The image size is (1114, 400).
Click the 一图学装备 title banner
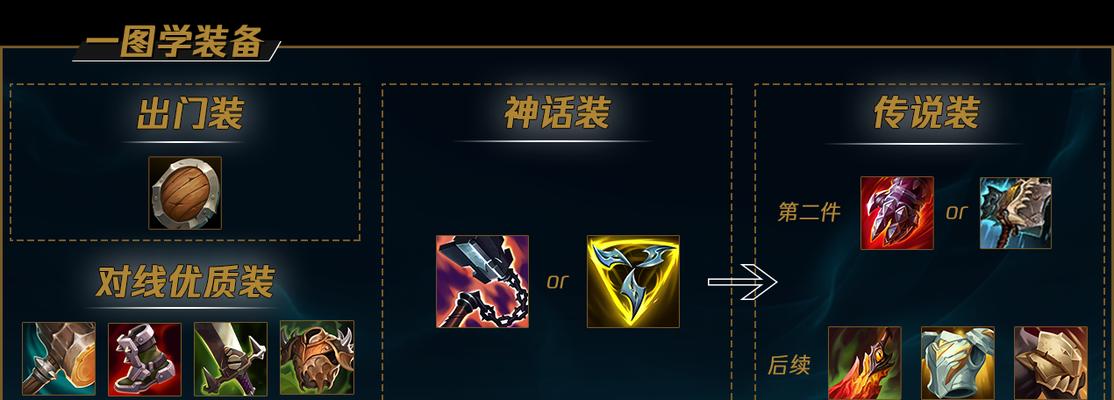176,43
